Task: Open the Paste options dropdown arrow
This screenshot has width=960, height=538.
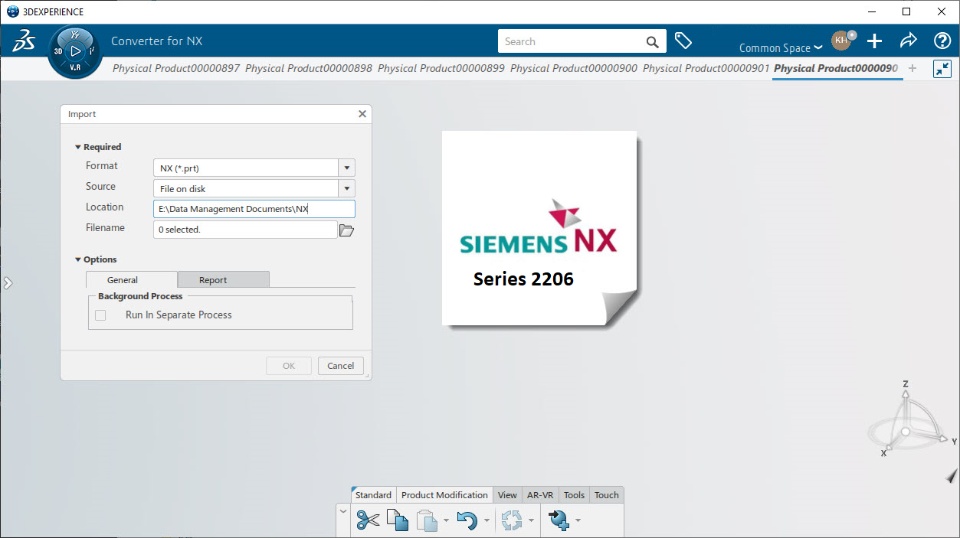Action: click(446, 521)
